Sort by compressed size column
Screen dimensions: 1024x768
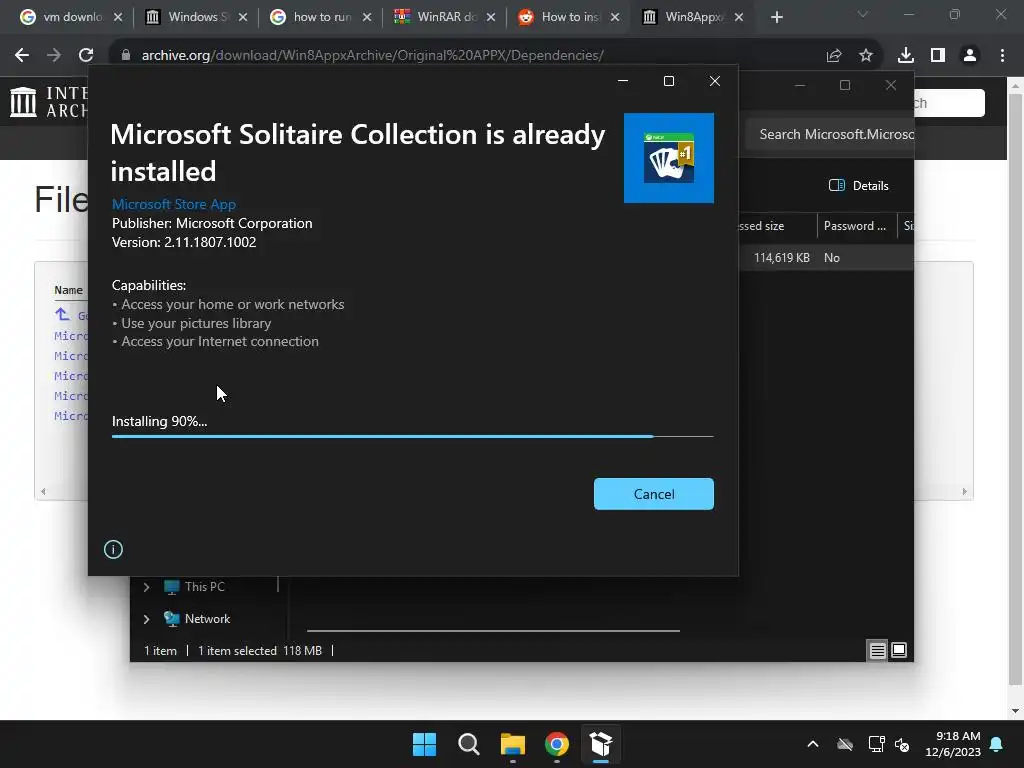point(777,226)
